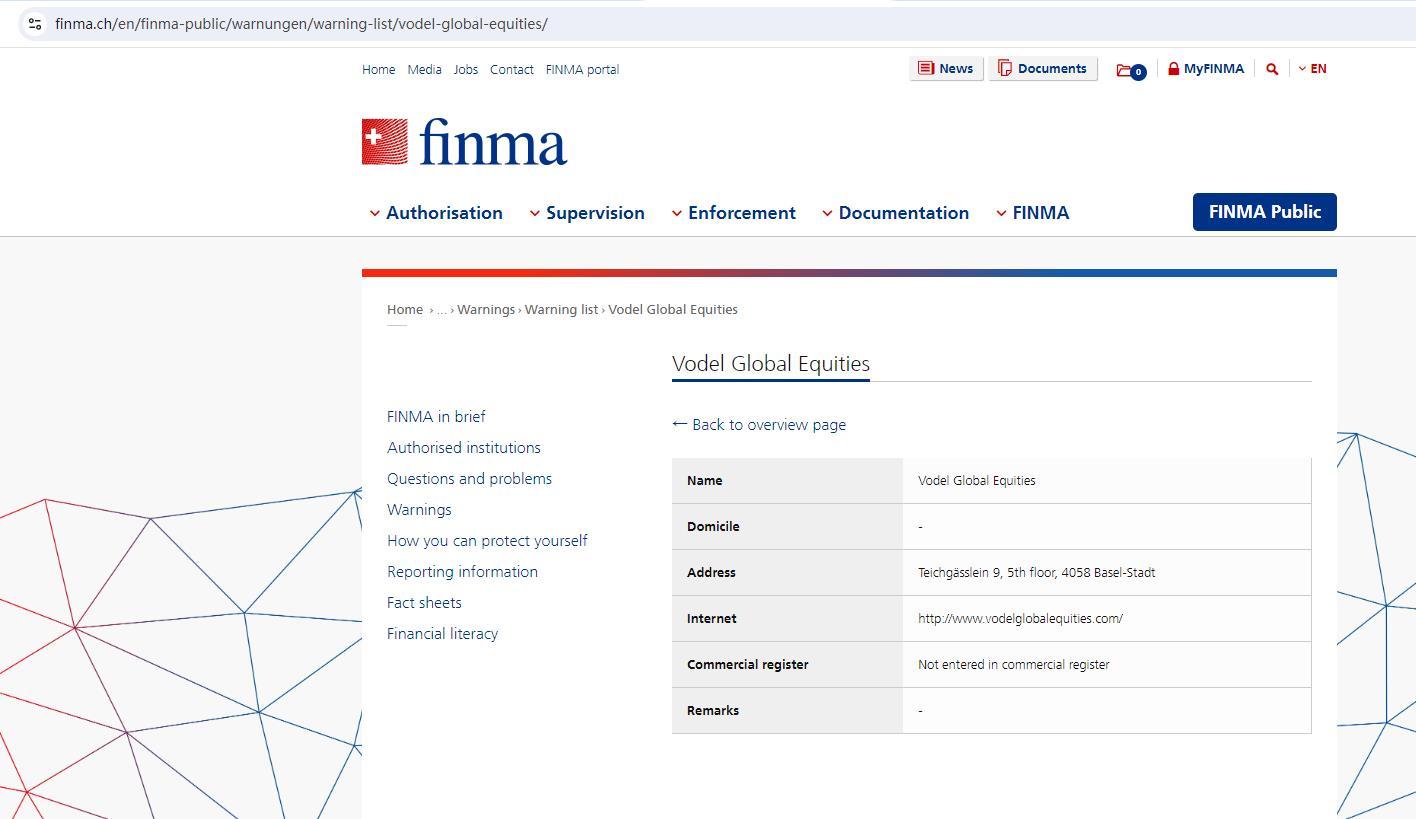The height and width of the screenshot is (819, 1416).
Task: Click the MyFINMA lock login
Action: [x=1205, y=69]
